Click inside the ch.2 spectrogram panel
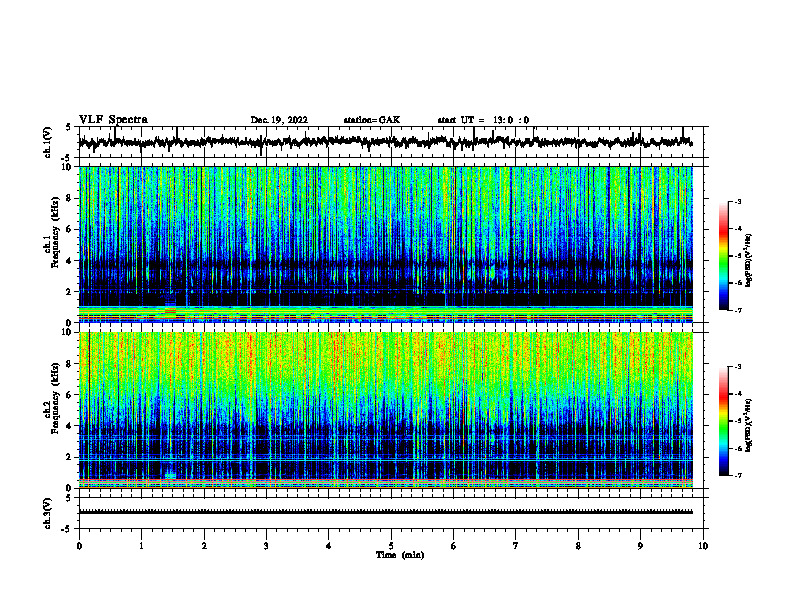Image resolution: width=792 pixels, height=612 pixels. tap(385, 410)
